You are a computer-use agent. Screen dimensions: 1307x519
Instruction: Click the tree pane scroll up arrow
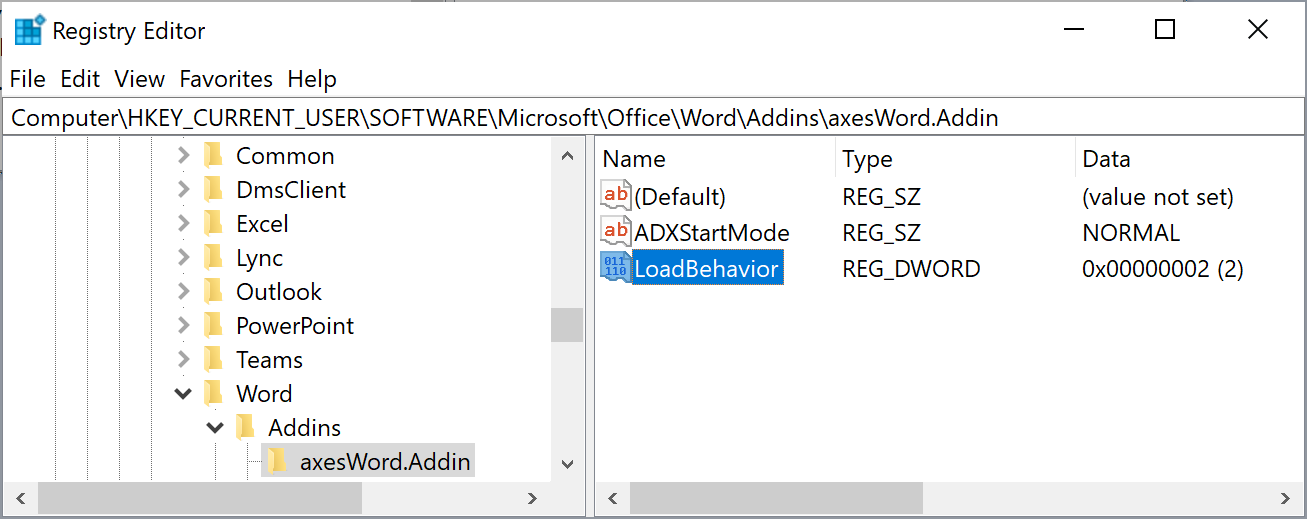567,156
